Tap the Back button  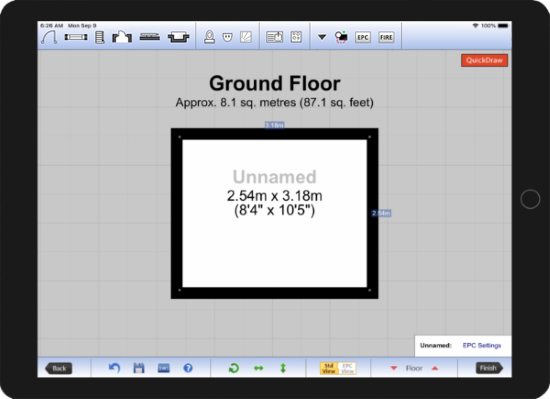pos(59,368)
